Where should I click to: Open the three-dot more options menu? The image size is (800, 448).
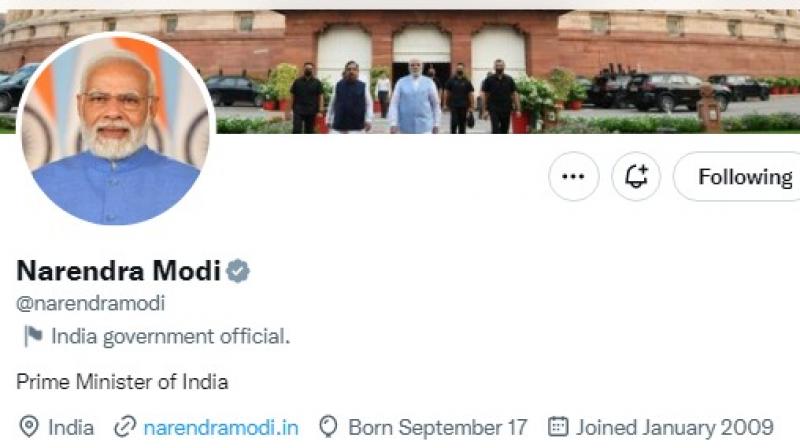(573, 177)
